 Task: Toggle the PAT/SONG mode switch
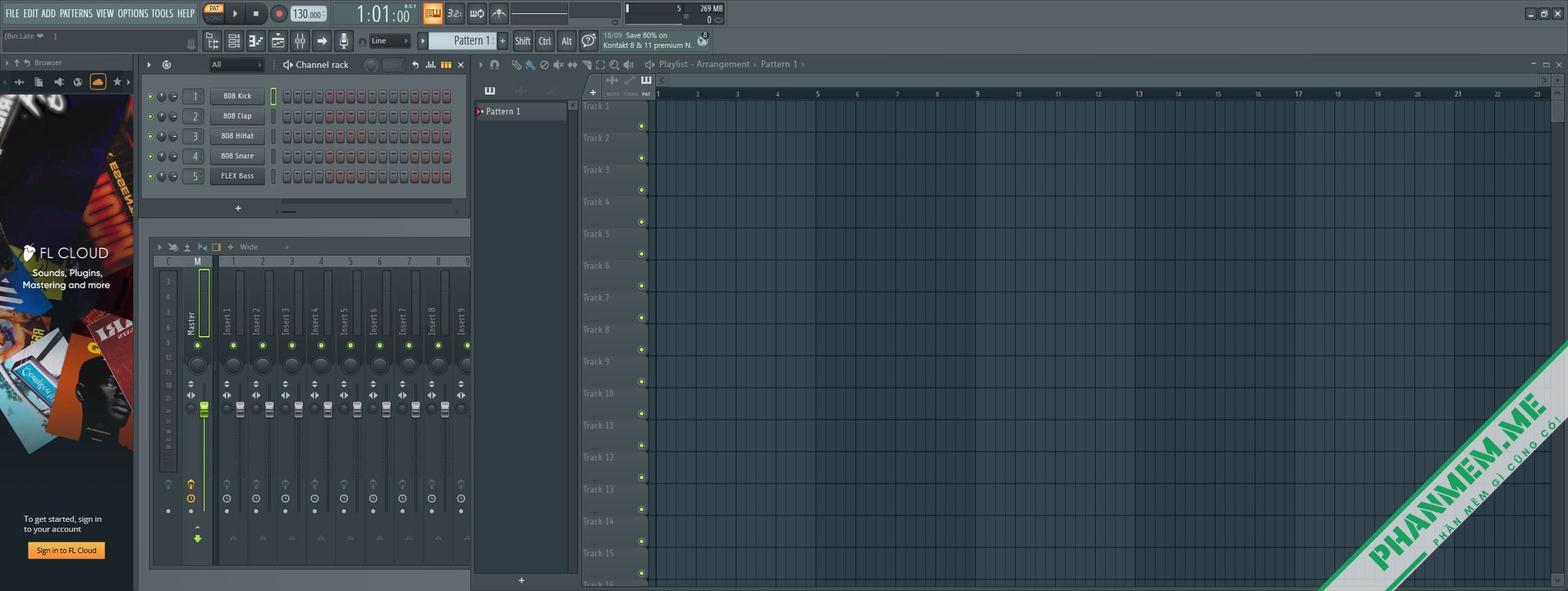[x=214, y=13]
